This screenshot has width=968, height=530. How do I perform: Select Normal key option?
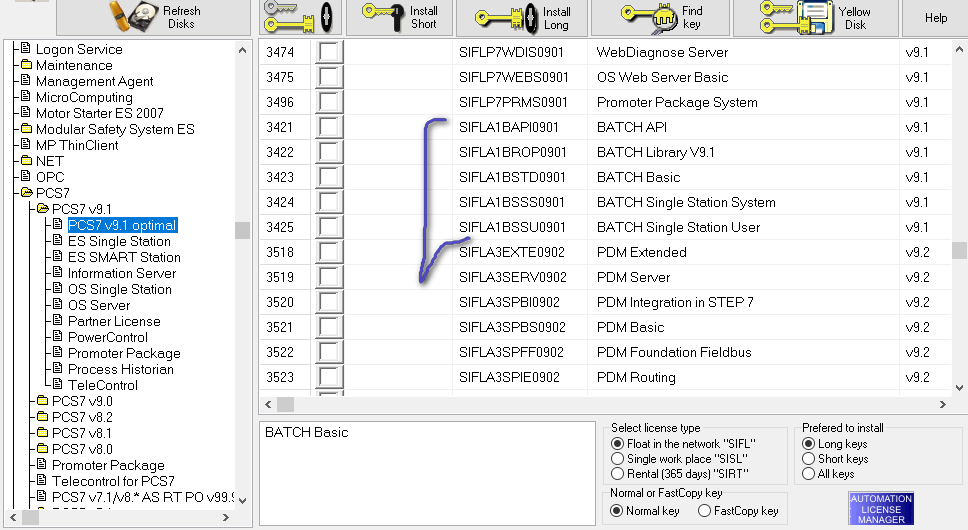click(616, 511)
